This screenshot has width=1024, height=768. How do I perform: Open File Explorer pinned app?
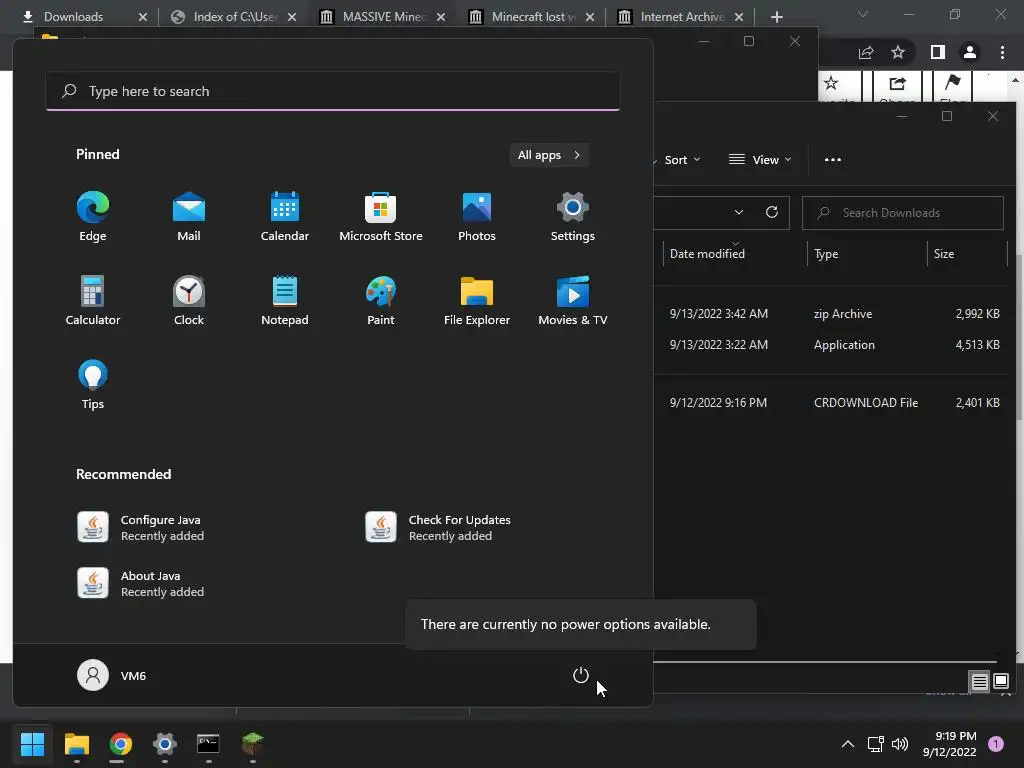(x=477, y=301)
